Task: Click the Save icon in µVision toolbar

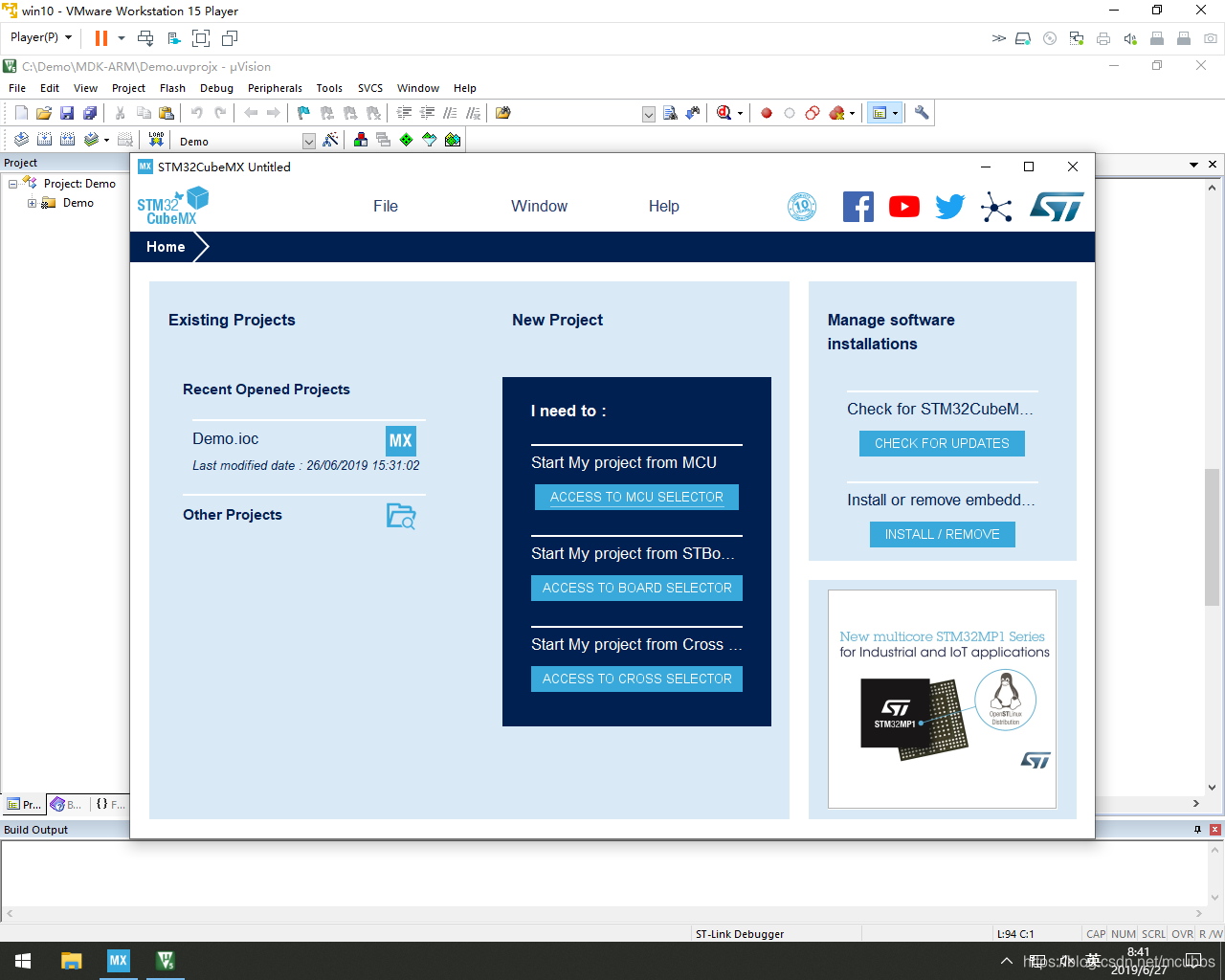Action: (67, 113)
